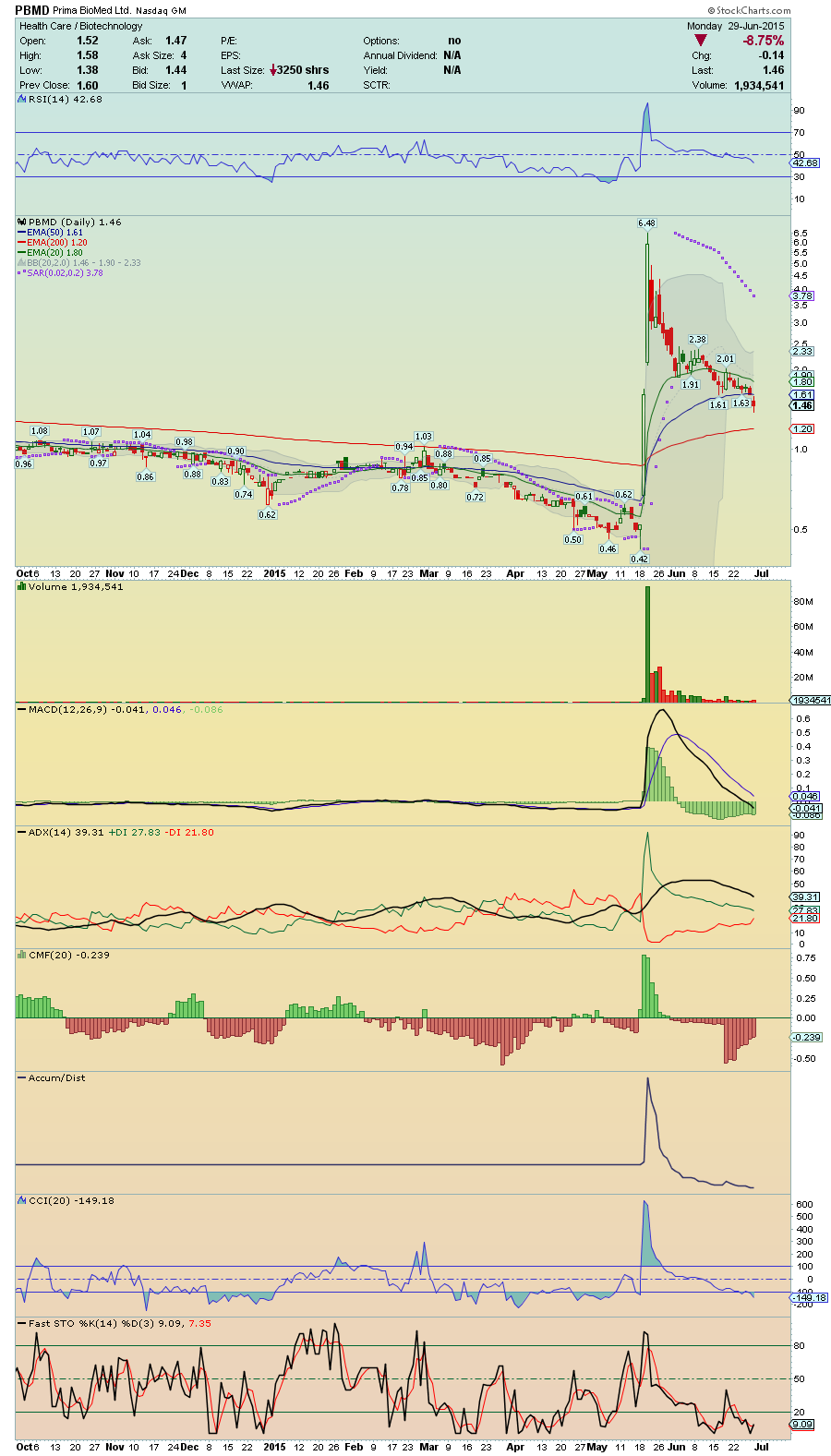Click the 0.74 low label in December
The height and width of the screenshot is (1456, 831).
pos(244,494)
